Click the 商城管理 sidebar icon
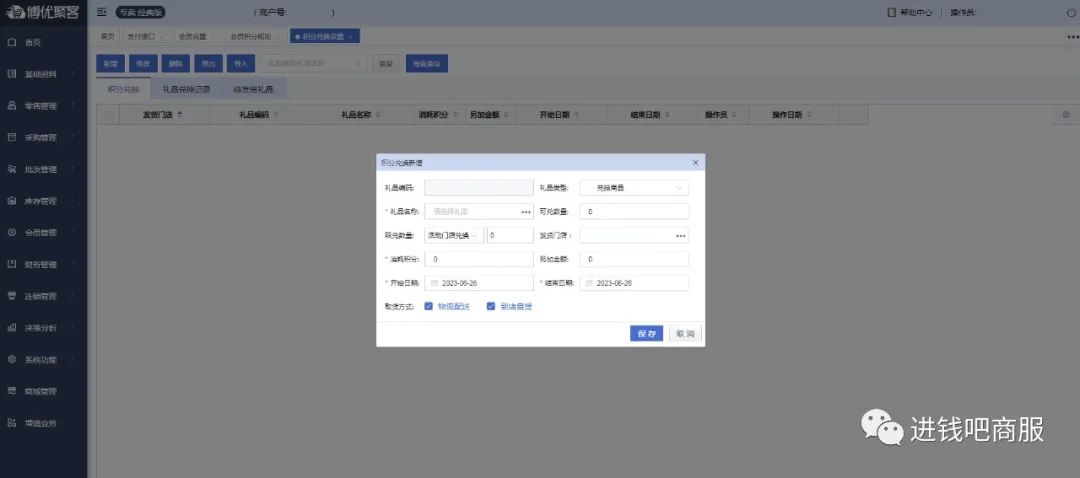Screen dimensions: 1080x478 [x=12, y=391]
